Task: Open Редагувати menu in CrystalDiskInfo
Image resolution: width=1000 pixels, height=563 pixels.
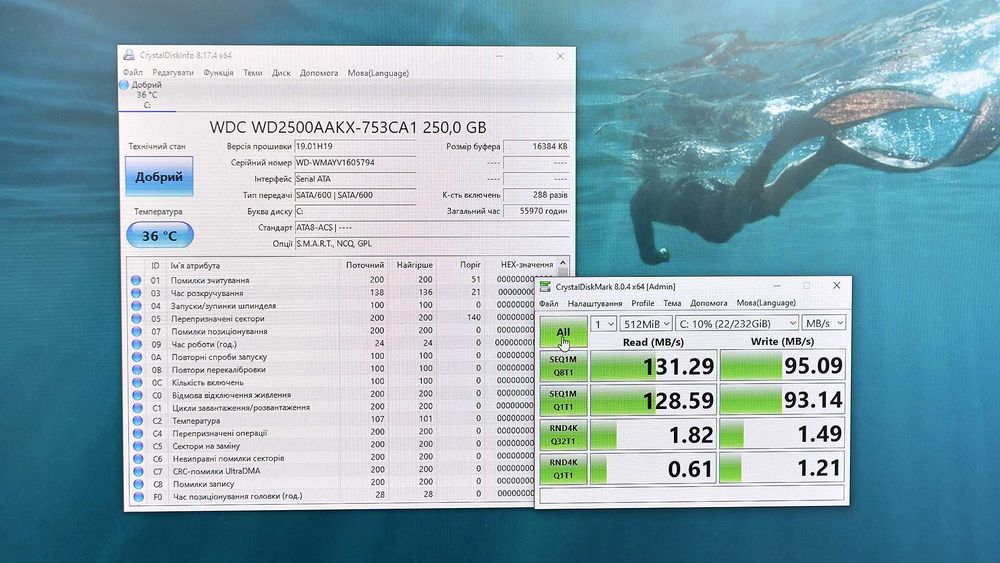Action: [173, 73]
